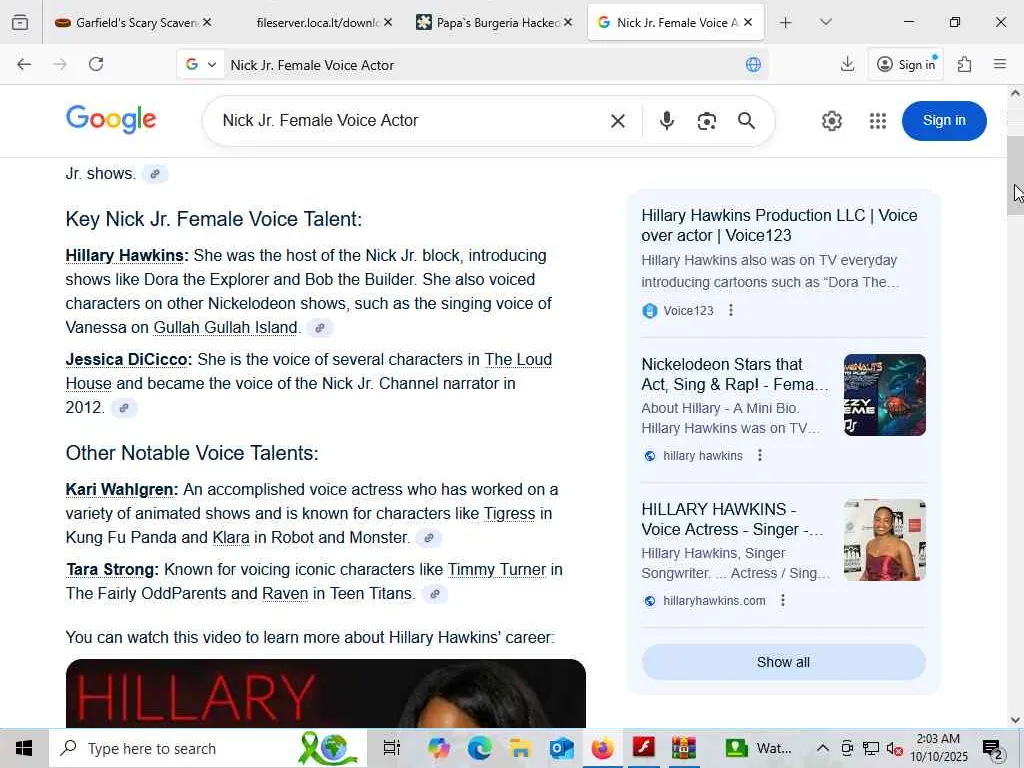Open Tara Strong link
1024x768 pixels.
pyautogui.click(x=110, y=569)
